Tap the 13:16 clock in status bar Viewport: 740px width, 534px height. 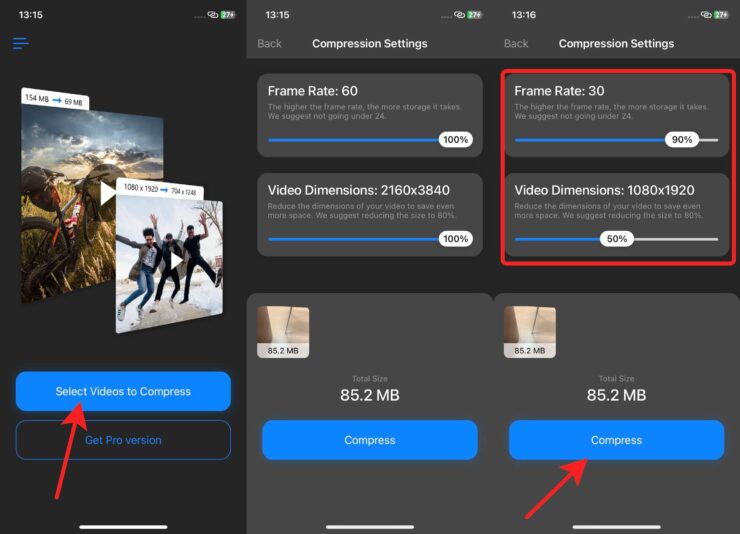[x=524, y=16]
